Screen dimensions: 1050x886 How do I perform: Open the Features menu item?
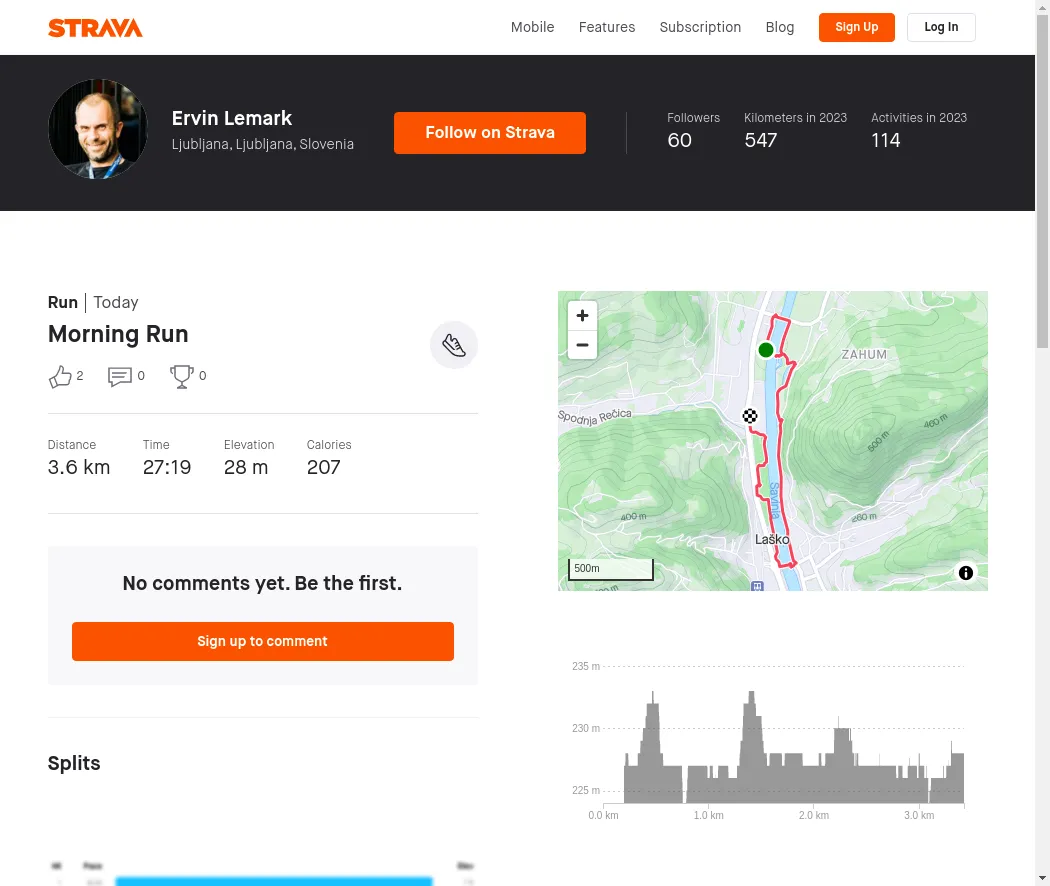(x=607, y=27)
